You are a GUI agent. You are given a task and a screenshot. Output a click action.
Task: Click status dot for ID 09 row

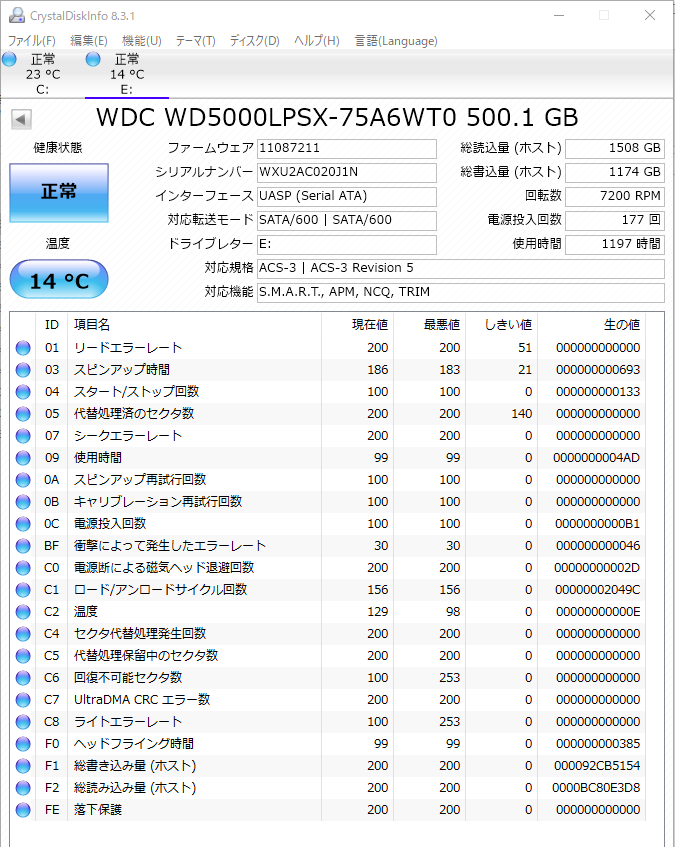(23, 458)
